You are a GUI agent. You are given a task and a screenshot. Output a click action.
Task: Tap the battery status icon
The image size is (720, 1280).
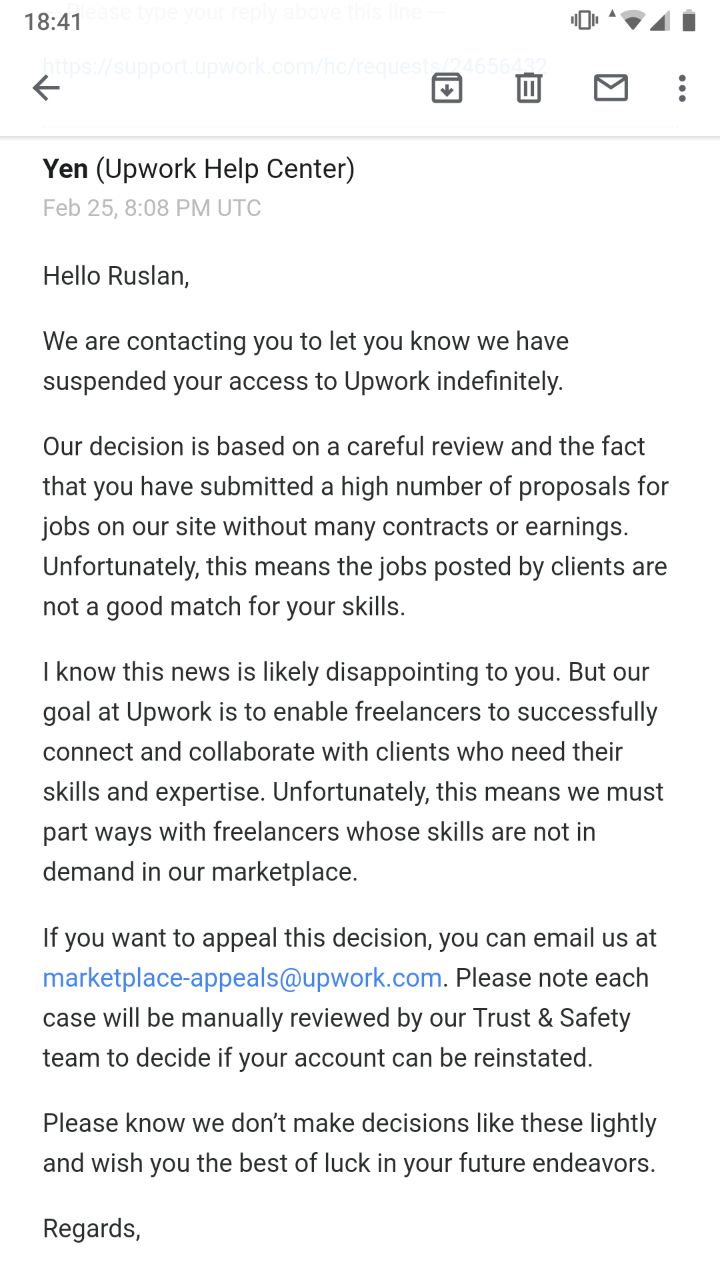(688, 21)
